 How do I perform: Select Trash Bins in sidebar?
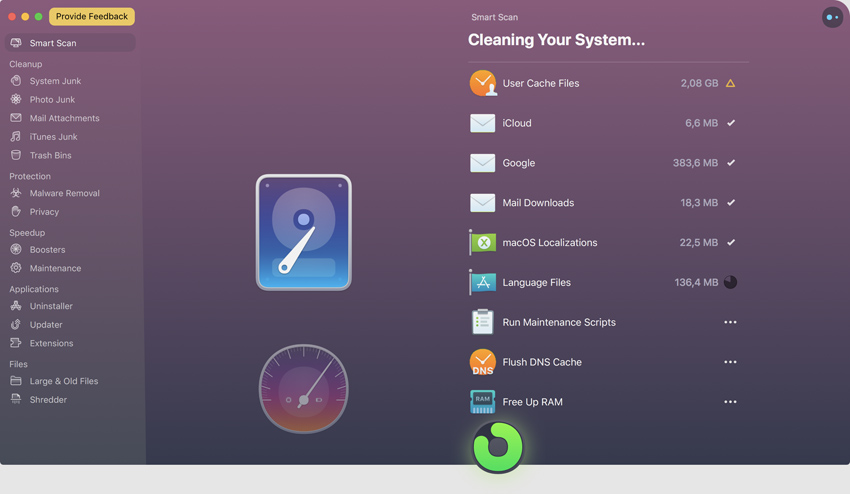50,156
